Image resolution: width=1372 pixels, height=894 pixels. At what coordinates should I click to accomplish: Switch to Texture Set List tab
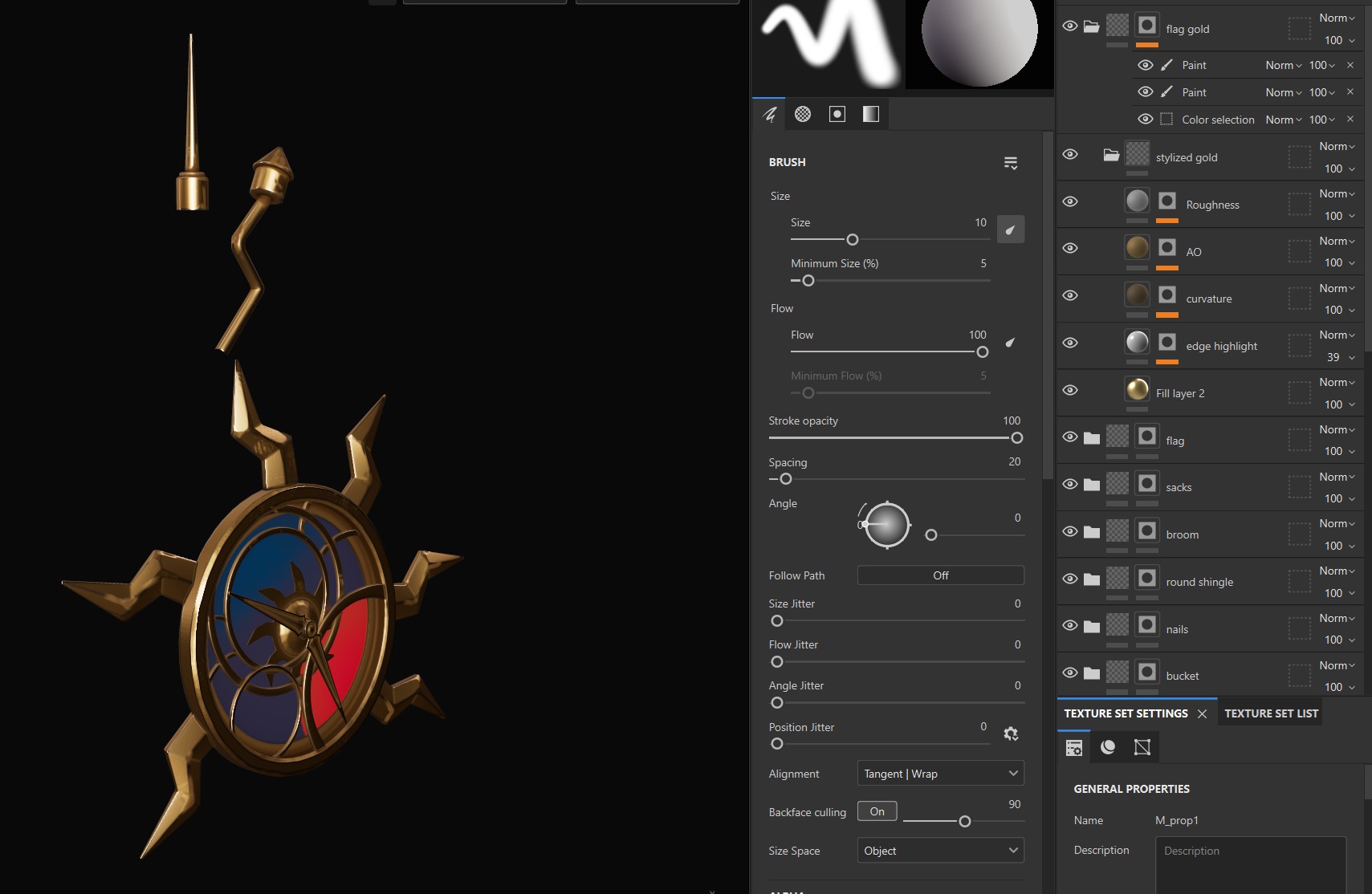(1271, 713)
